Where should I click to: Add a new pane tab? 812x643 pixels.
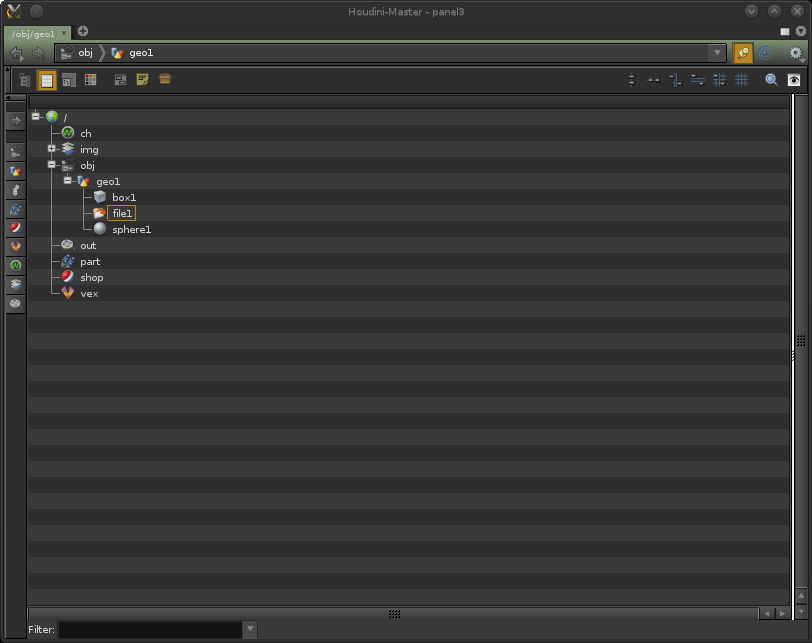[83, 31]
